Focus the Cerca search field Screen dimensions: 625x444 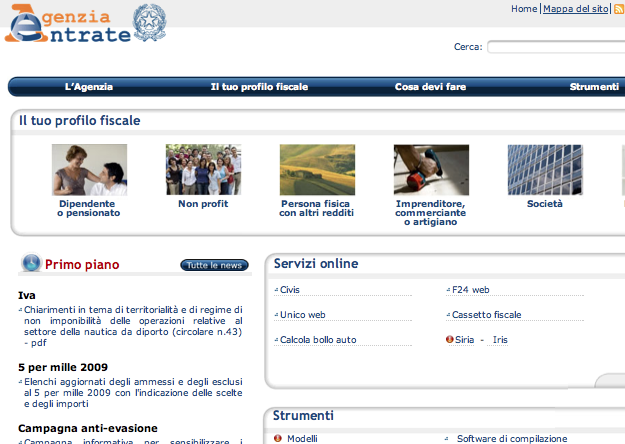556,47
